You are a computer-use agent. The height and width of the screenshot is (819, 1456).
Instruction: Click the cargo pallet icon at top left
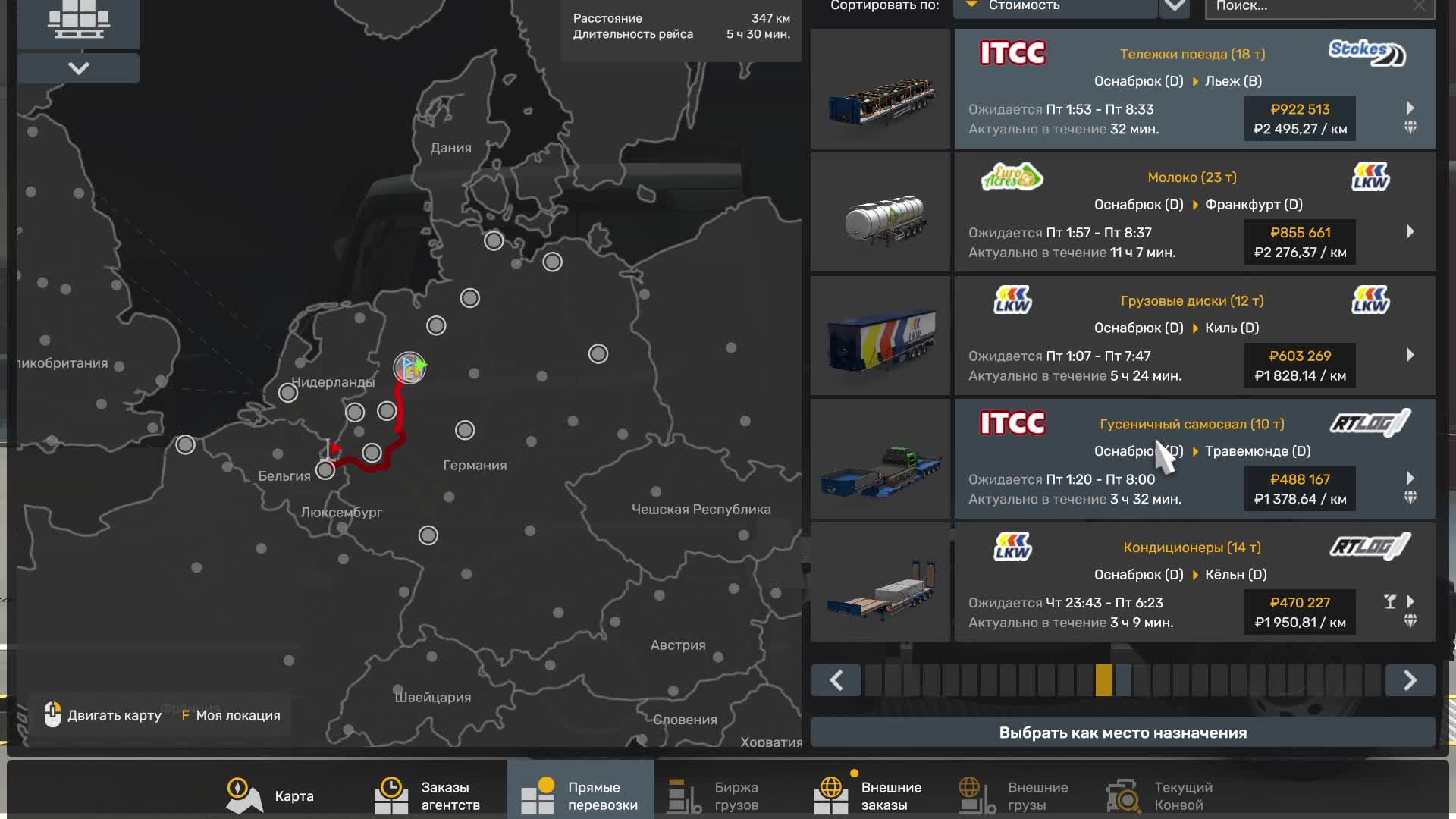pyautogui.click(x=78, y=19)
